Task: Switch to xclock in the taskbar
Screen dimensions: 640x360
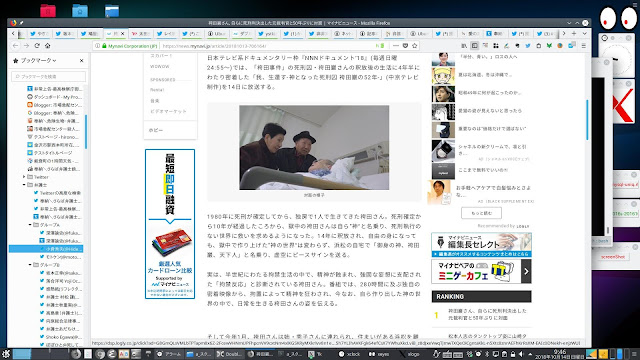Action: (x=350, y=354)
